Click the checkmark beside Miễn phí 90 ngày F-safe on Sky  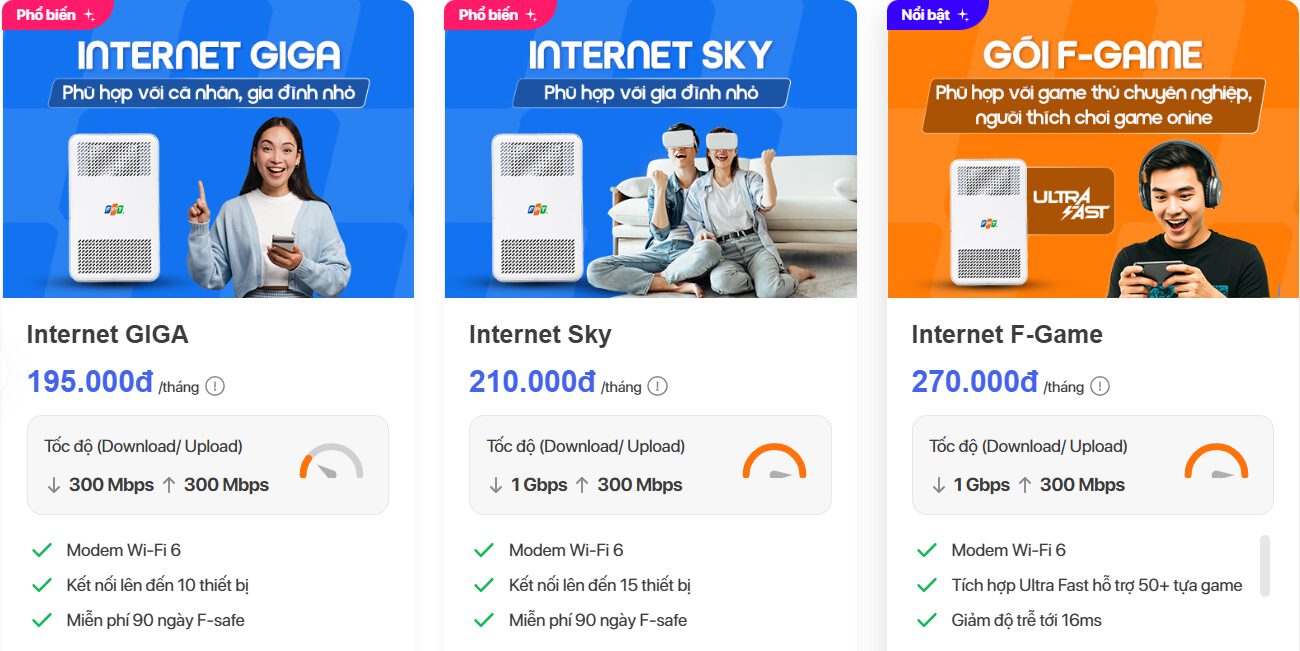(483, 620)
